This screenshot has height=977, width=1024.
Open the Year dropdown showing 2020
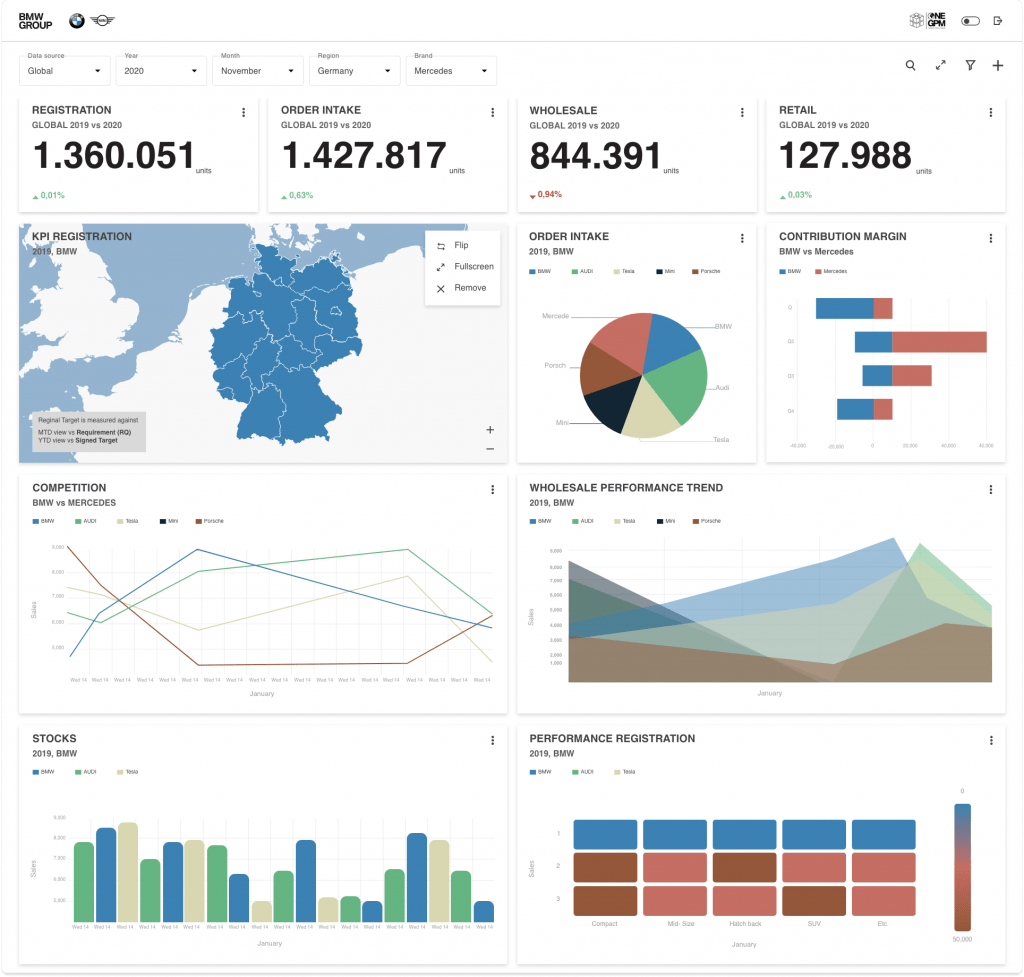click(x=161, y=71)
